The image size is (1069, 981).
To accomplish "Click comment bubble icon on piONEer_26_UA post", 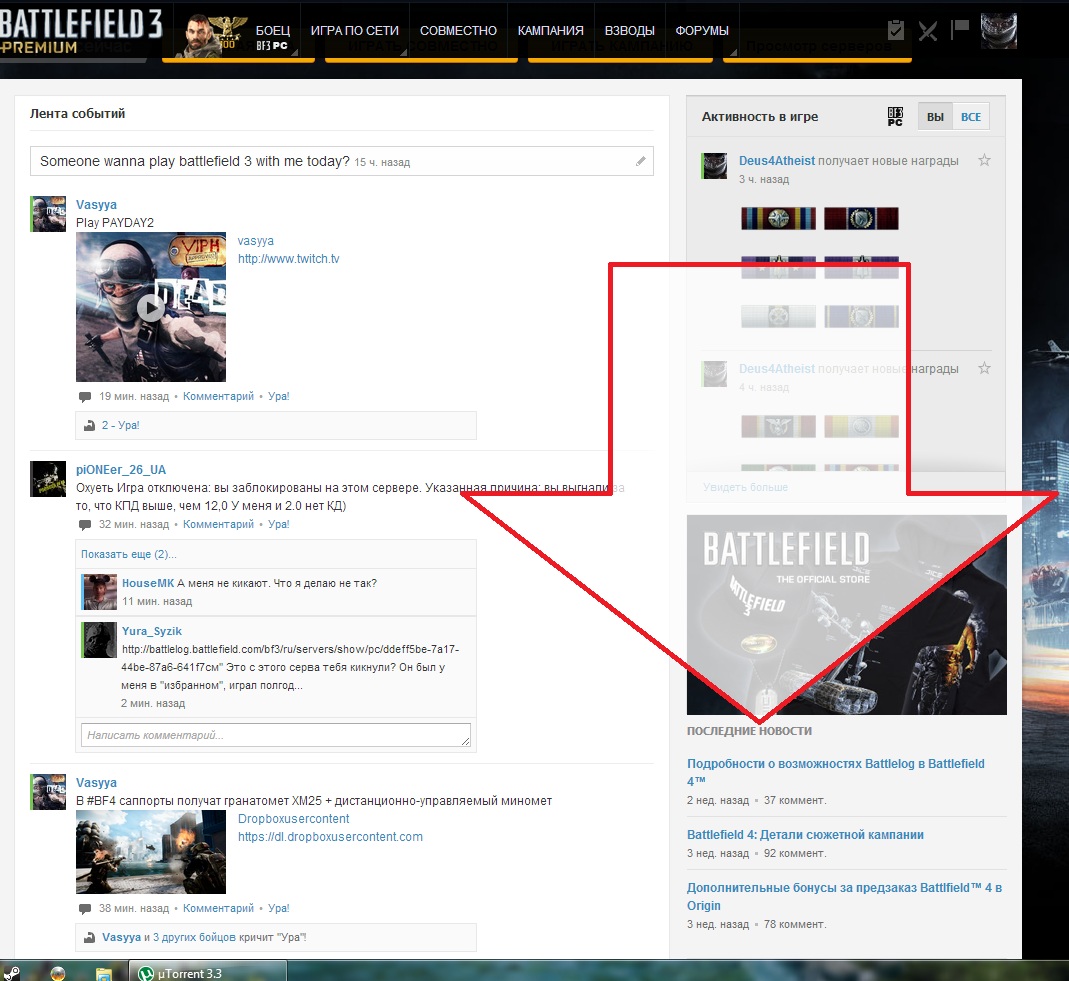I will pos(85,525).
